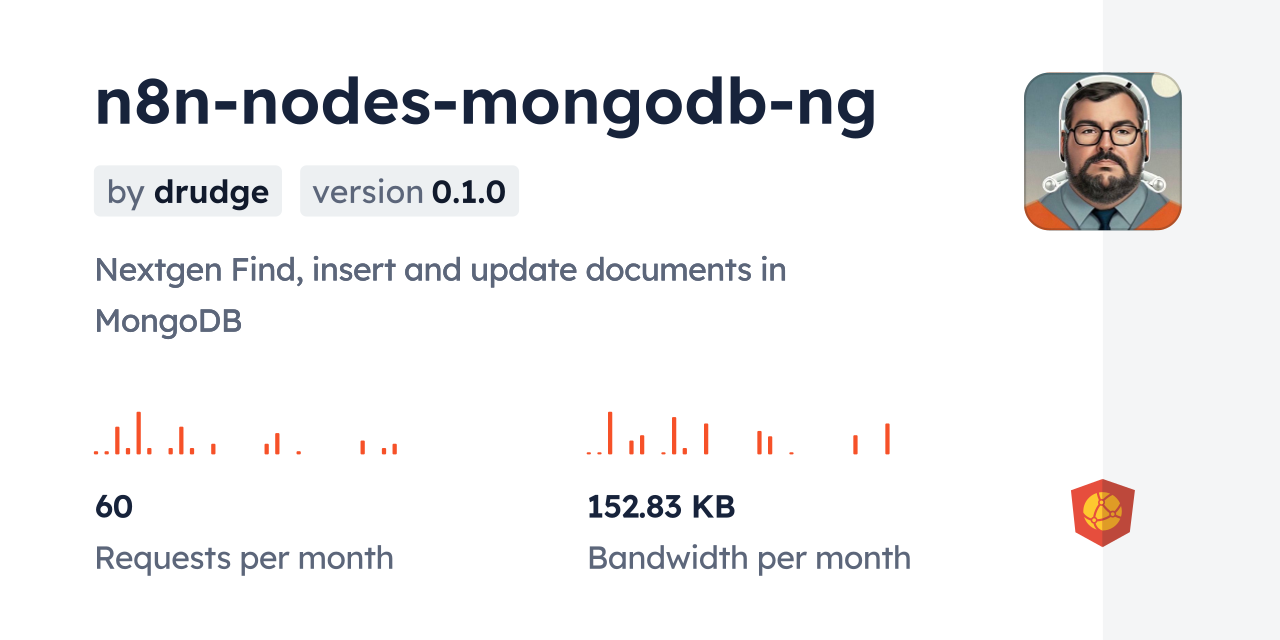The height and width of the screenshot is (640, 1280).
Task: Click the tallest bar in the bandwidth chart
Action: pyautogui.click(x=610, y=433)
